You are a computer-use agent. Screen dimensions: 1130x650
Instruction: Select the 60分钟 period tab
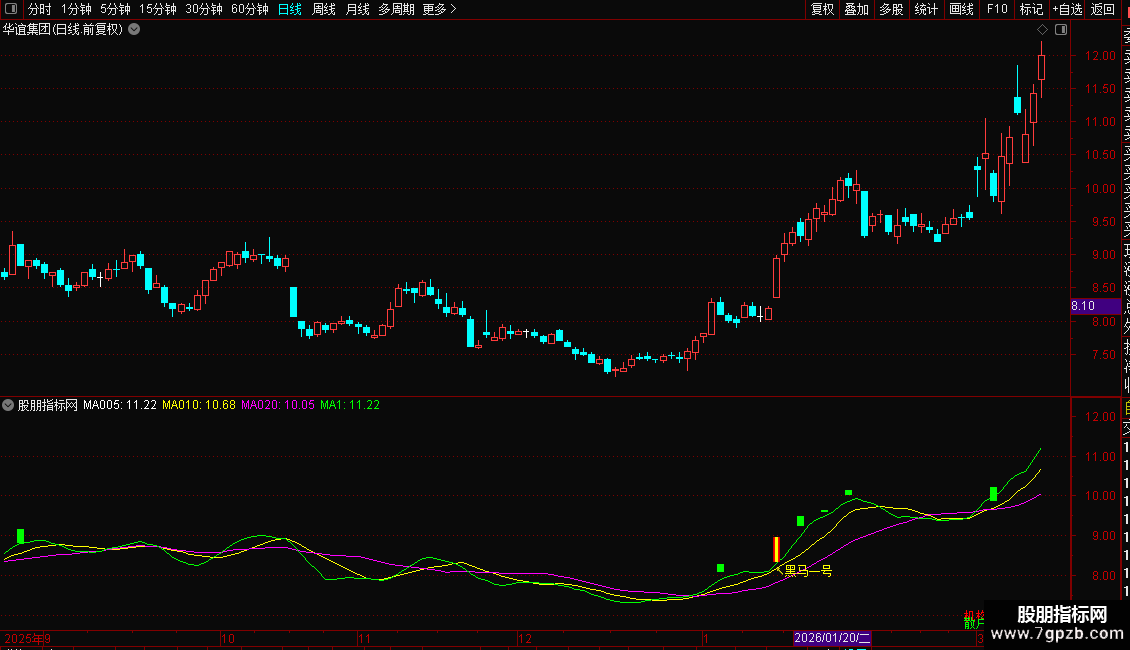249,9
